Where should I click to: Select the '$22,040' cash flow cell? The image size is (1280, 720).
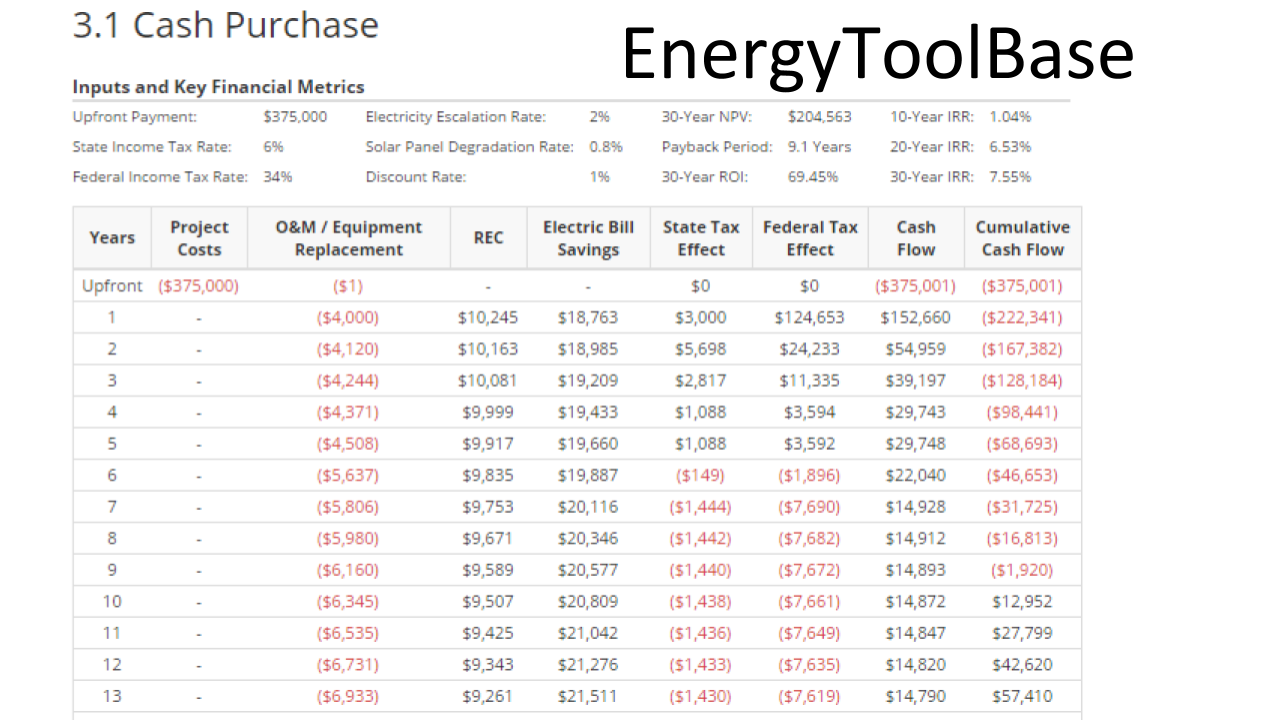click(x=915, y=475)
